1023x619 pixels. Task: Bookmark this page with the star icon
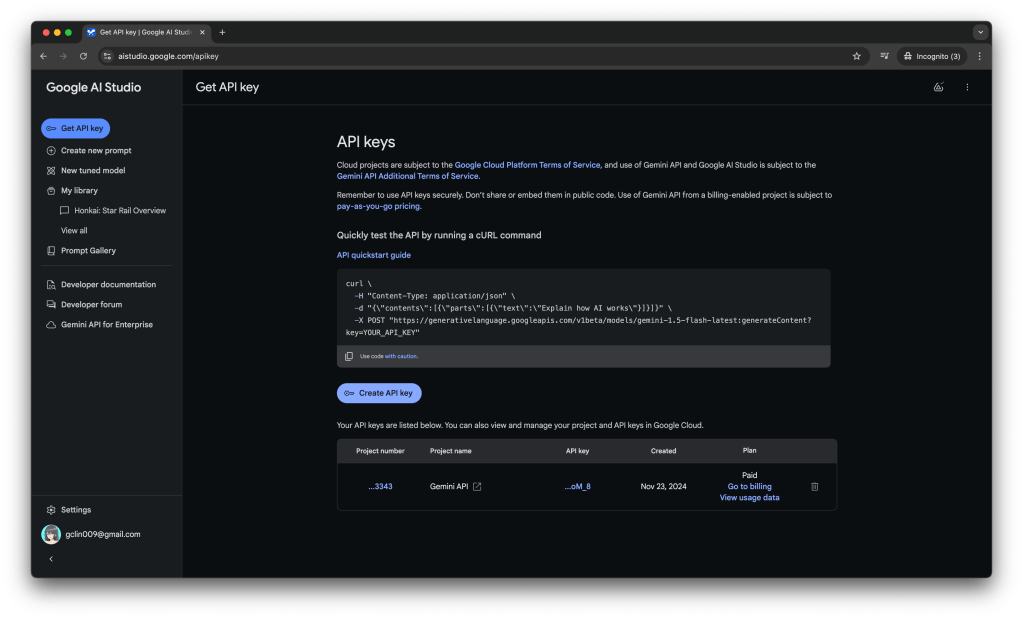coord(856,56)
